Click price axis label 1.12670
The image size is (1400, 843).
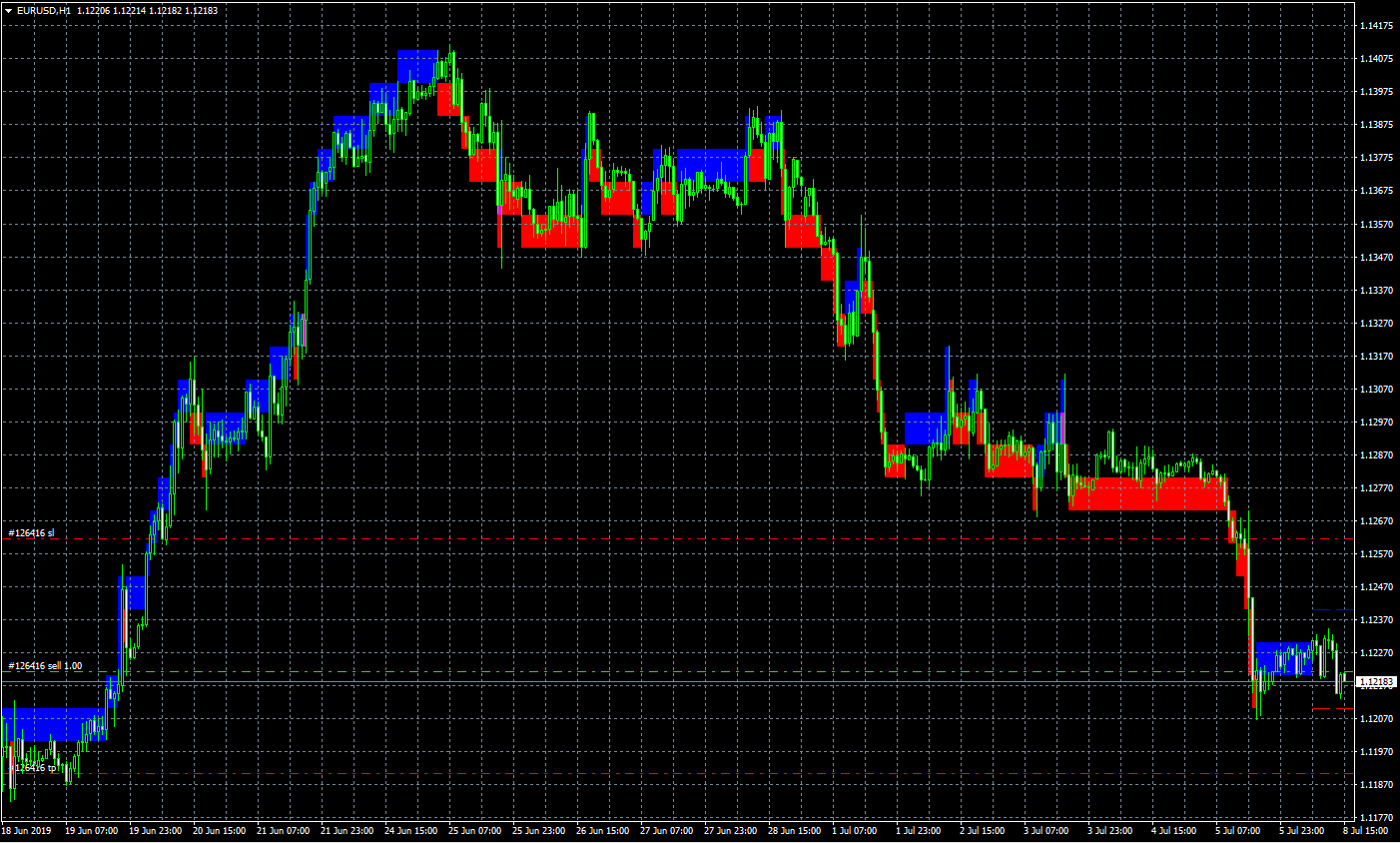coord(1376,521)
